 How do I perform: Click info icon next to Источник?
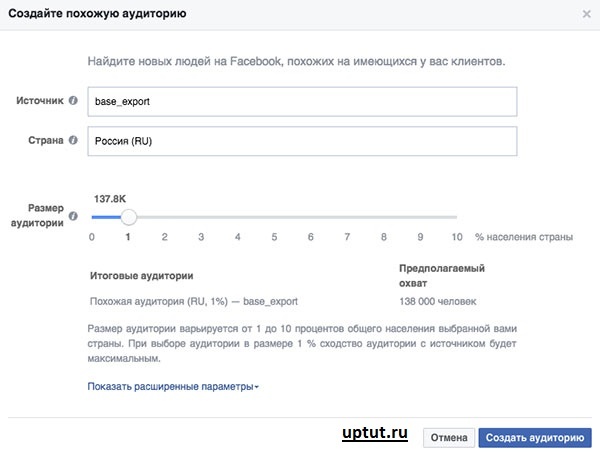[x=73, y=101]
